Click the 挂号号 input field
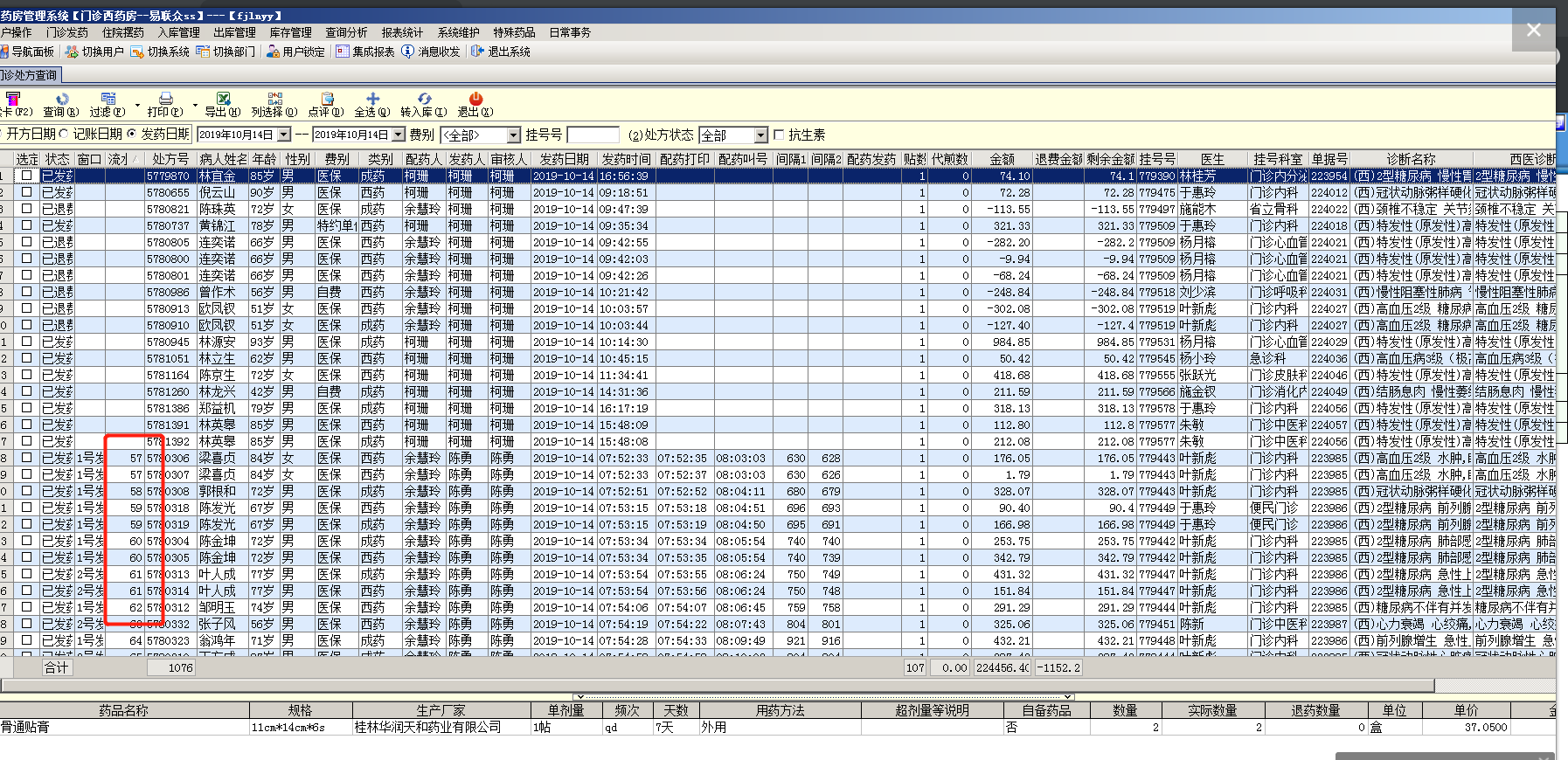 pyautogui.click(x=593, y=135)
